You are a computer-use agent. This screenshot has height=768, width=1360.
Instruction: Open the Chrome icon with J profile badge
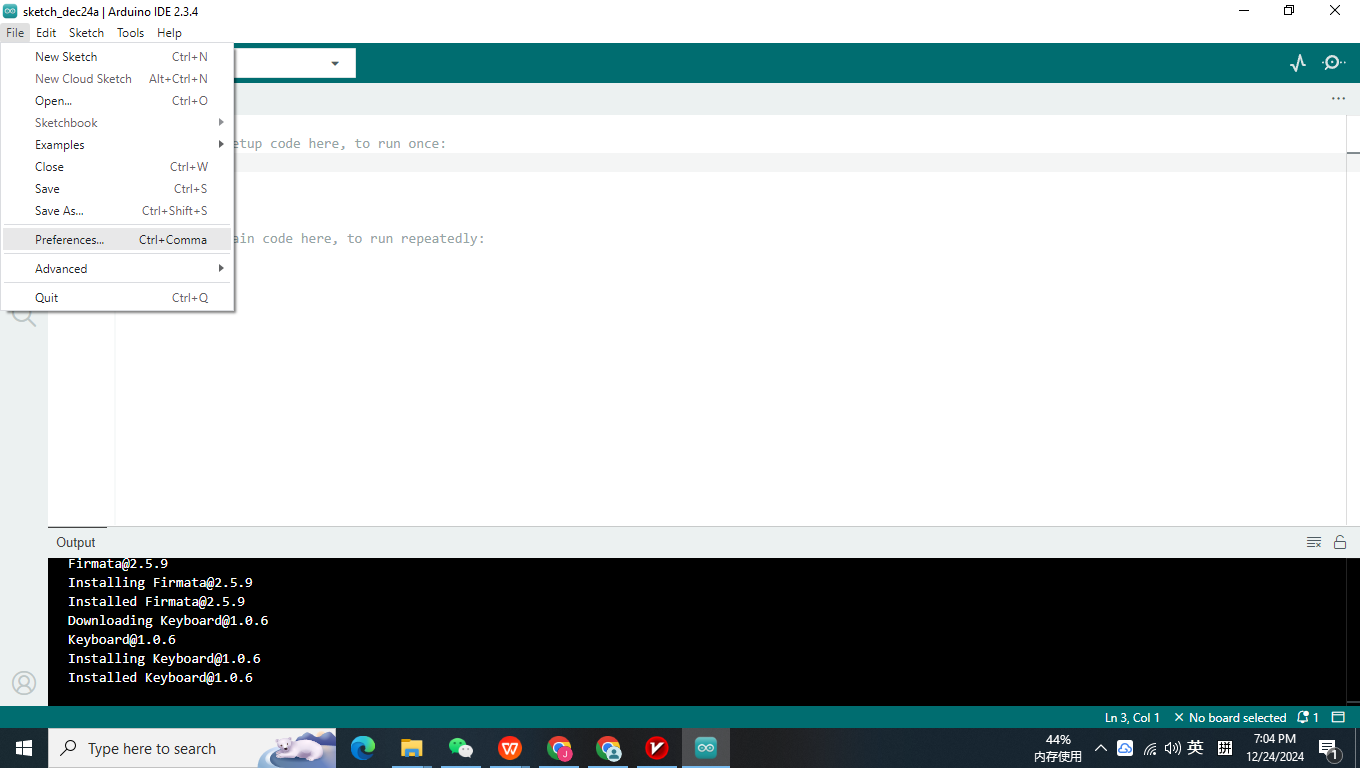tap(559, 748)
